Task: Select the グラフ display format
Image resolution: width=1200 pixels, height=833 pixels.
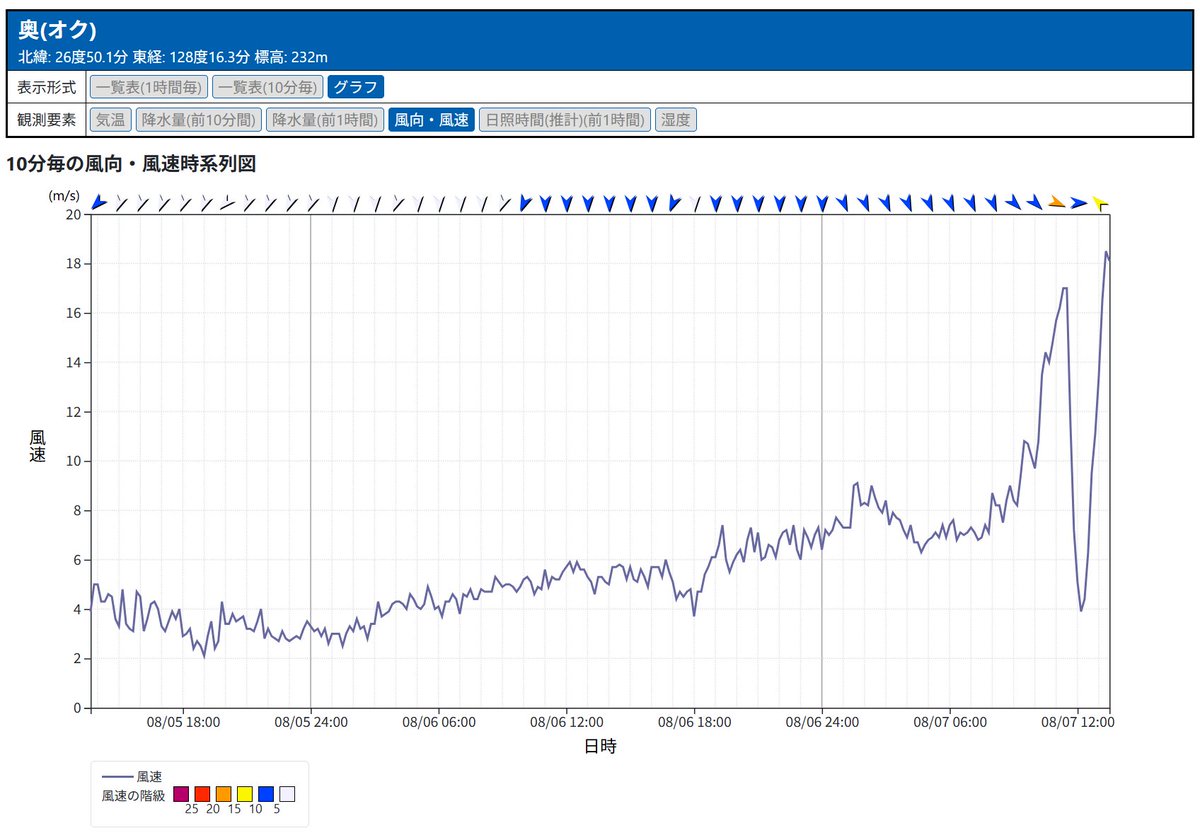Action: (x=356, y=87)
